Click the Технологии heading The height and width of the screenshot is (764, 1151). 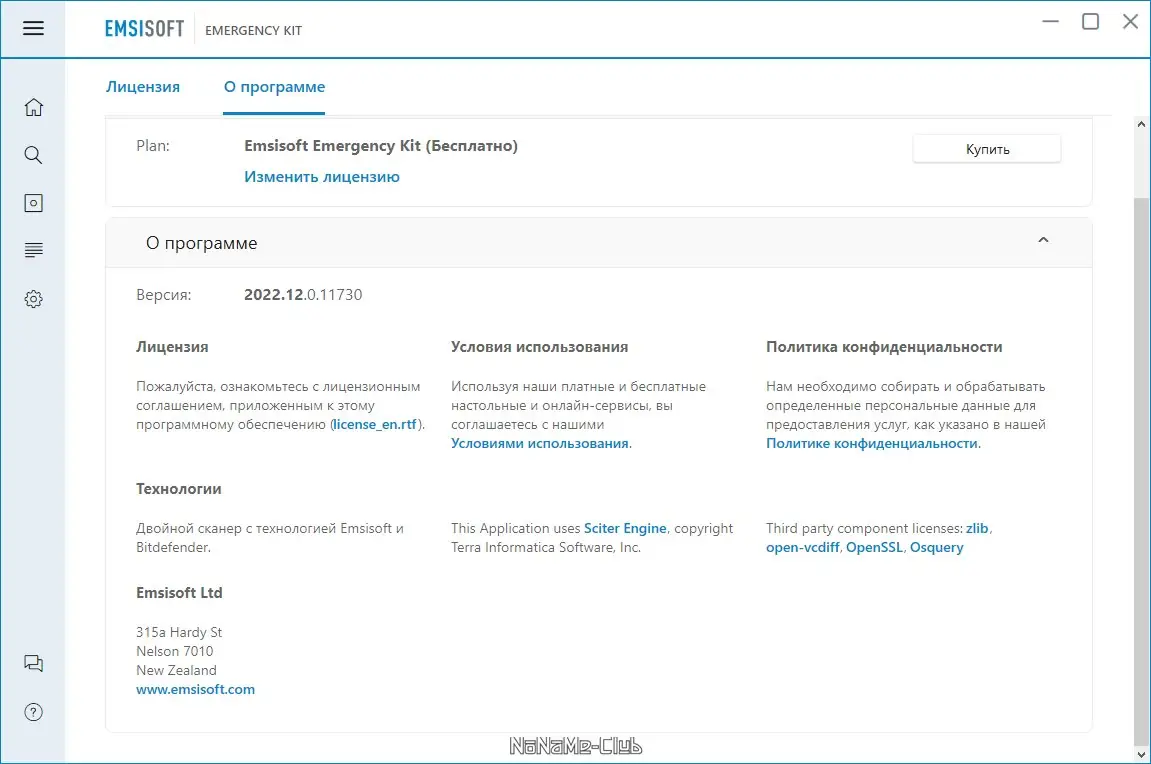(x=178, y=489)
